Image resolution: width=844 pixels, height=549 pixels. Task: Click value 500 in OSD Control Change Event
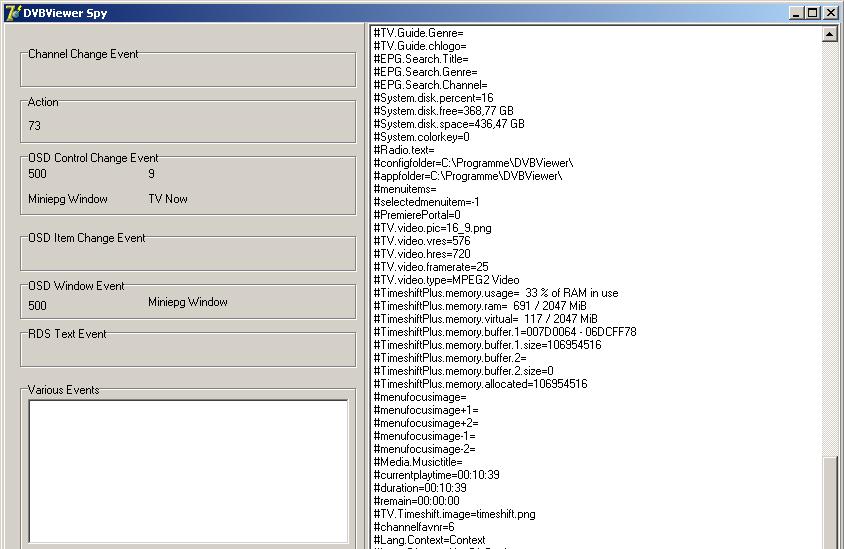click(37, 174)
